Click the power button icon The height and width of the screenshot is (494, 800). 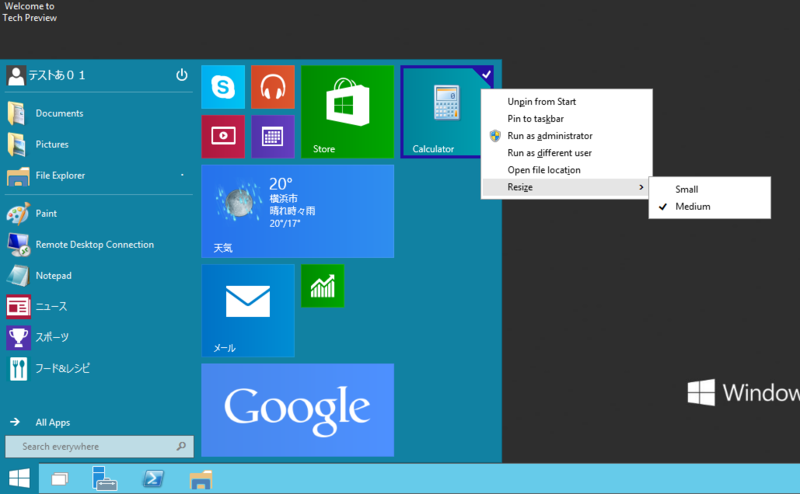(x=182, y=75)
